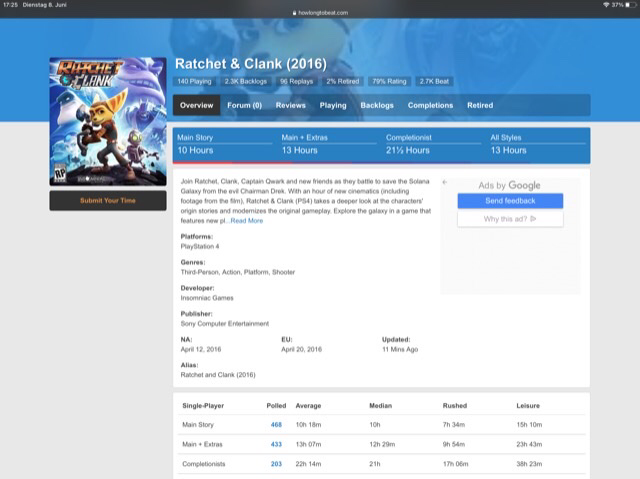Click the Ratchet & Clank (2016) title
Viewport: 640px width, 479px height.
pyautogui.click(x=251, y=64)
